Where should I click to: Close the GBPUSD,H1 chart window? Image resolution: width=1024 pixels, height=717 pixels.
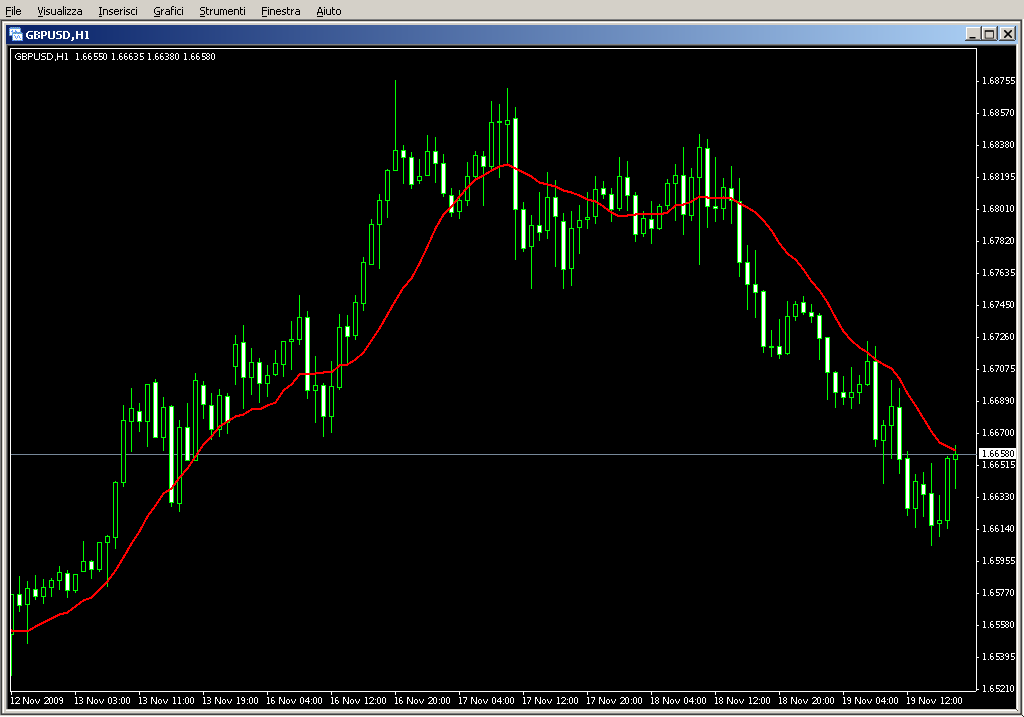1008,34
